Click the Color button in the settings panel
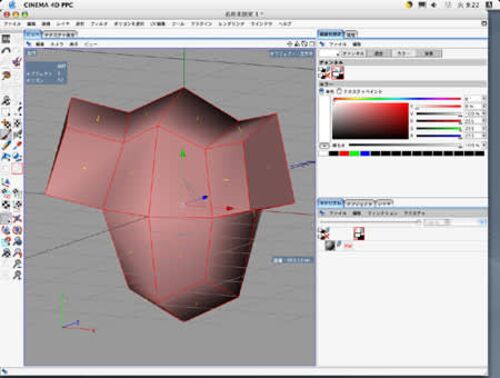Viewport: 500px width, 378px height. [x=405, y=53]
